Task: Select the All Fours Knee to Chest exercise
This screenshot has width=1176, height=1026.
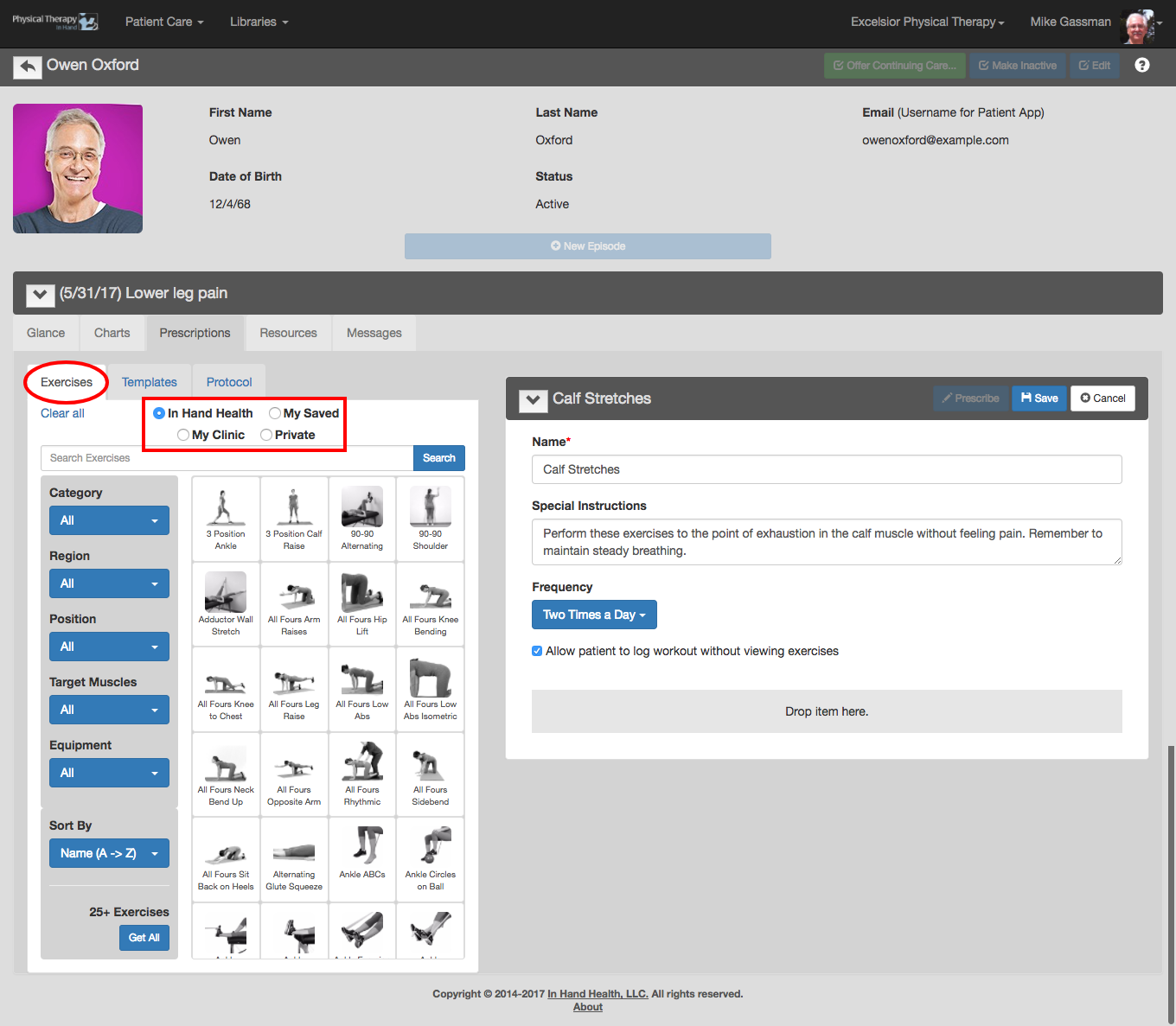Action: [226, 689]
